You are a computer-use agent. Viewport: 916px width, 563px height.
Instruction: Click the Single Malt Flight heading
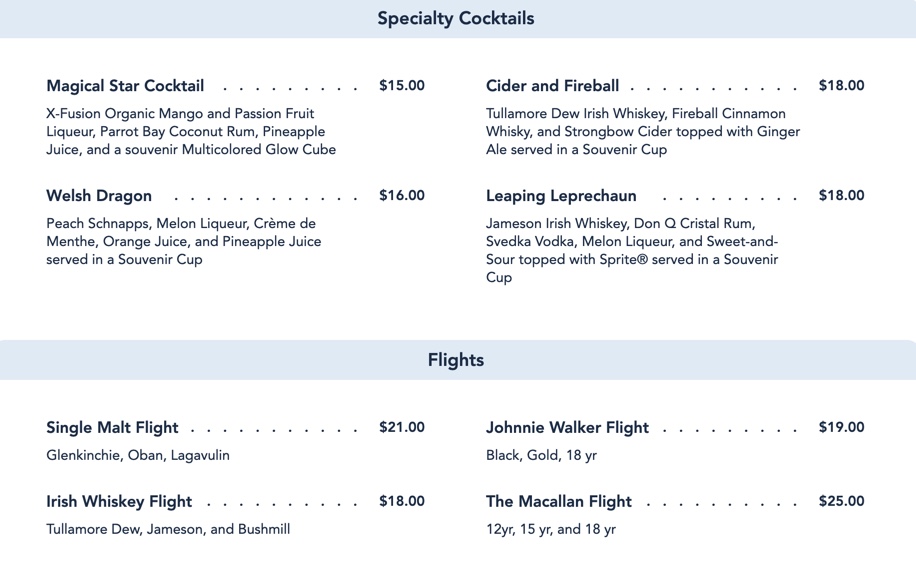tap(112, 428)
